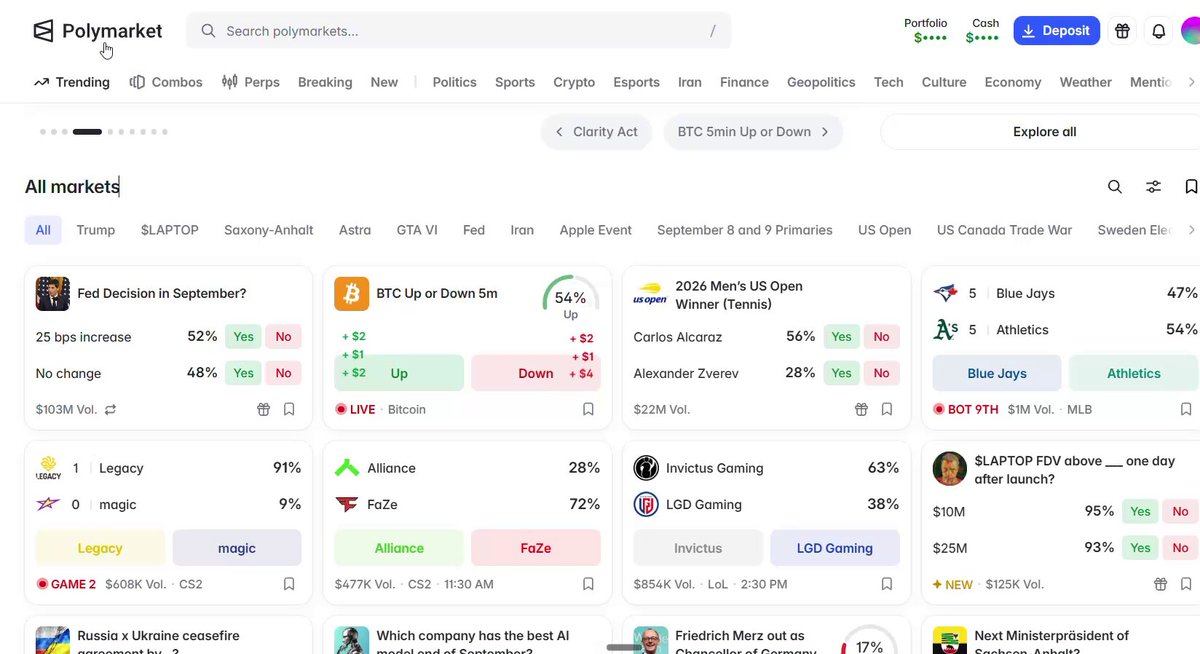The height and width of the screenshot is (654, 1200).
Task: Open the filter sliders icon for All markets
Action: tap(1153, 186)
